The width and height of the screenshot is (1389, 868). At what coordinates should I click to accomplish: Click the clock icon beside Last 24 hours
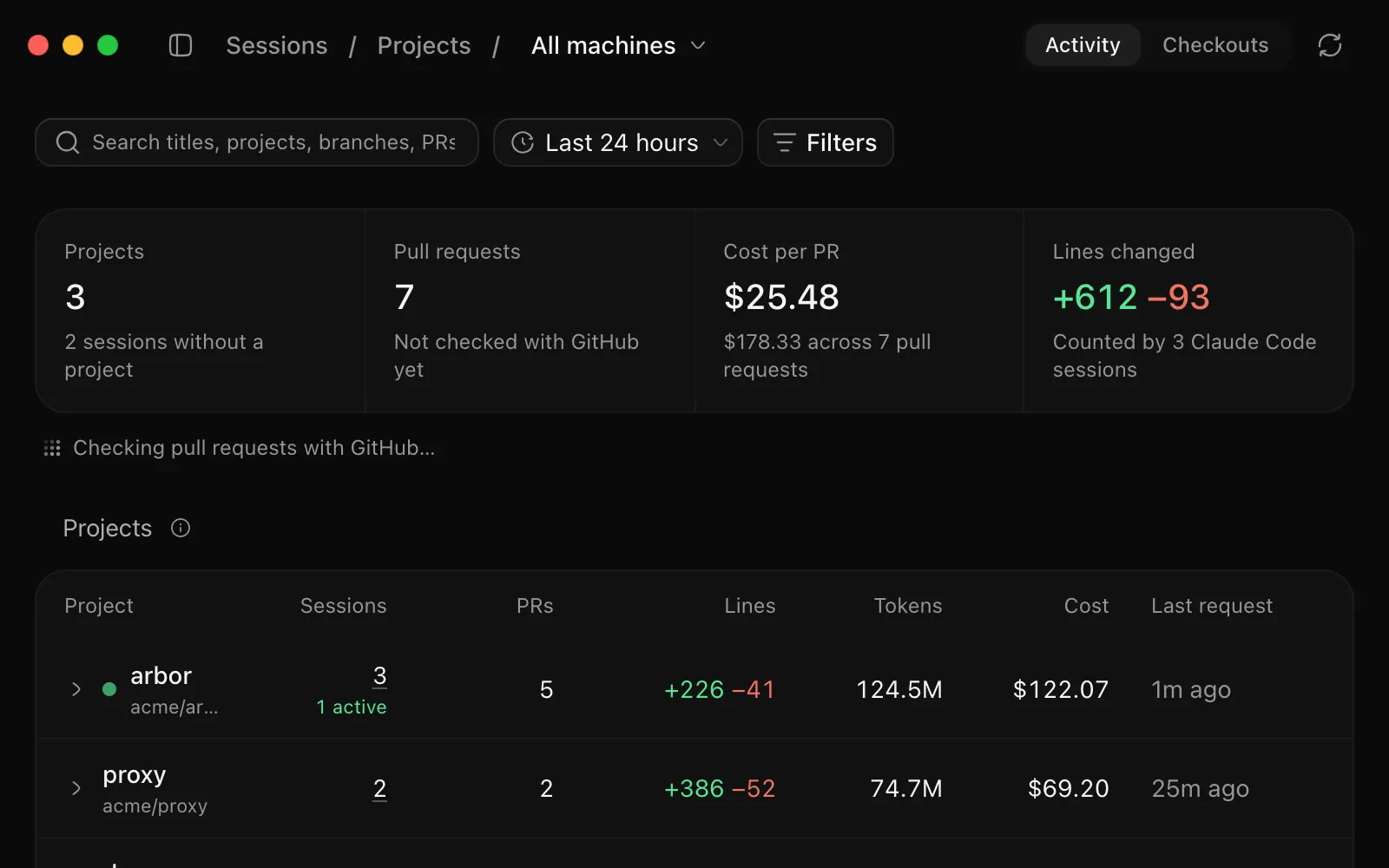point(523,142)
